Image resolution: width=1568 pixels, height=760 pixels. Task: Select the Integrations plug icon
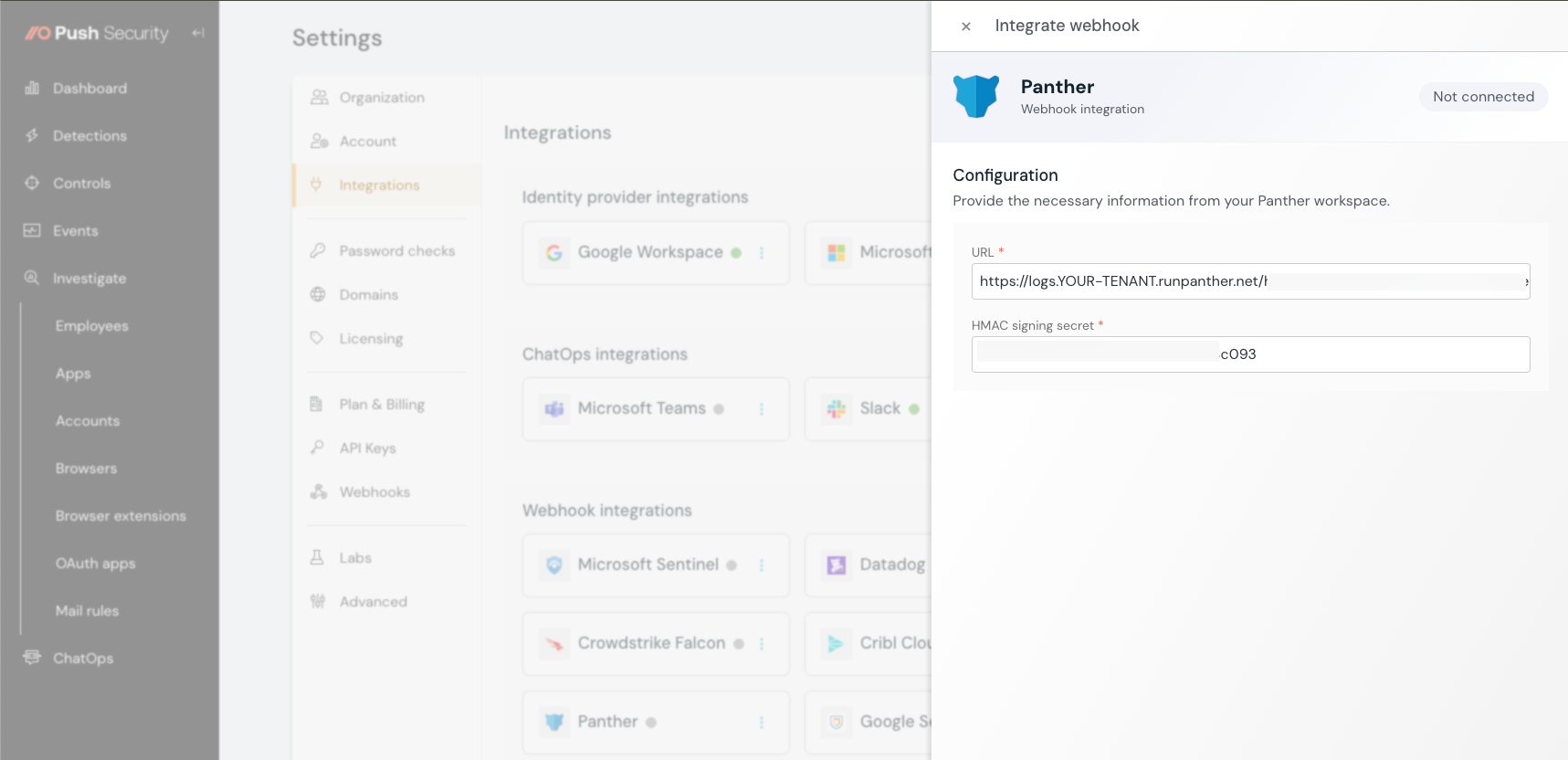coord(317,185)
